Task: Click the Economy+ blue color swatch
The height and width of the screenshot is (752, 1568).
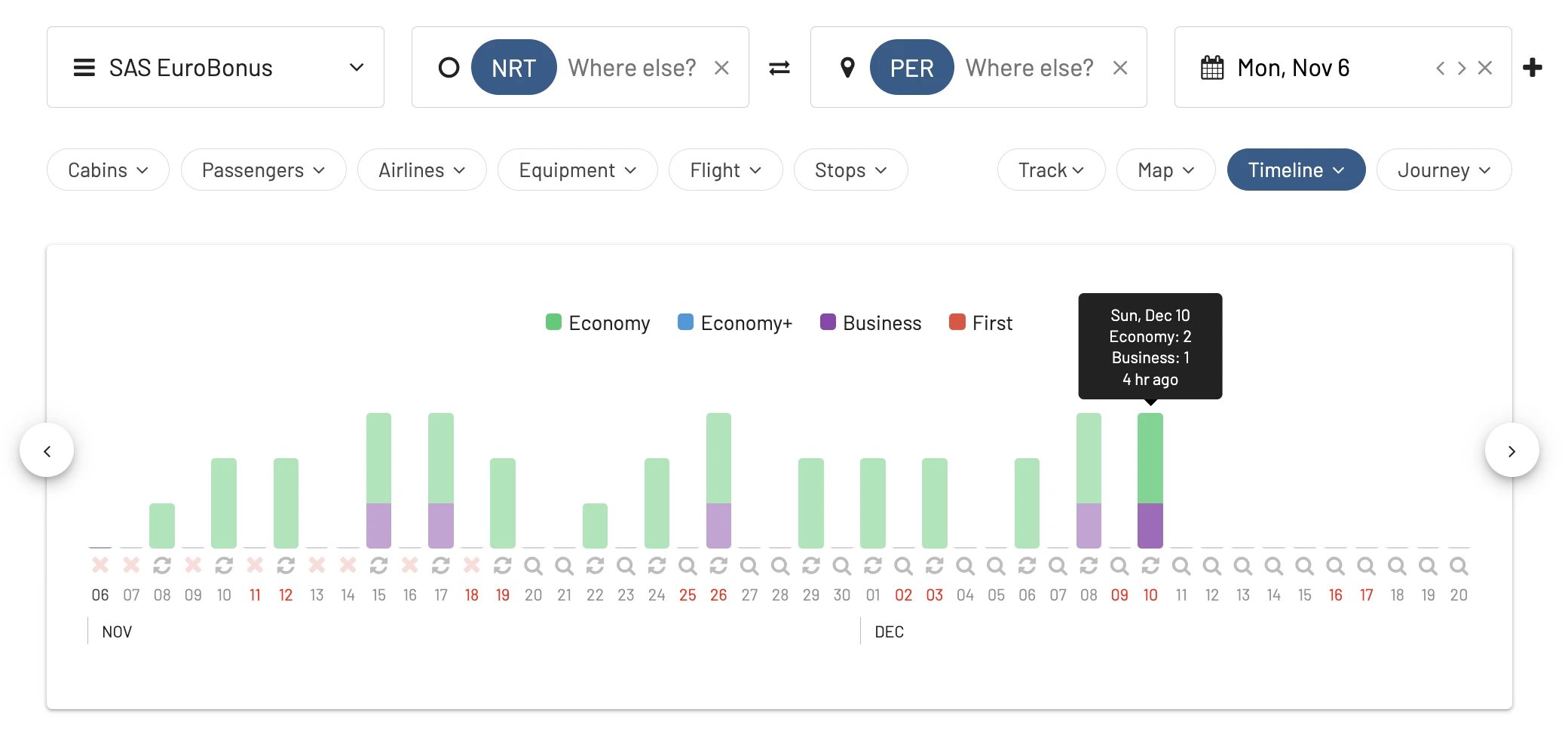Action: coord(685,322)
